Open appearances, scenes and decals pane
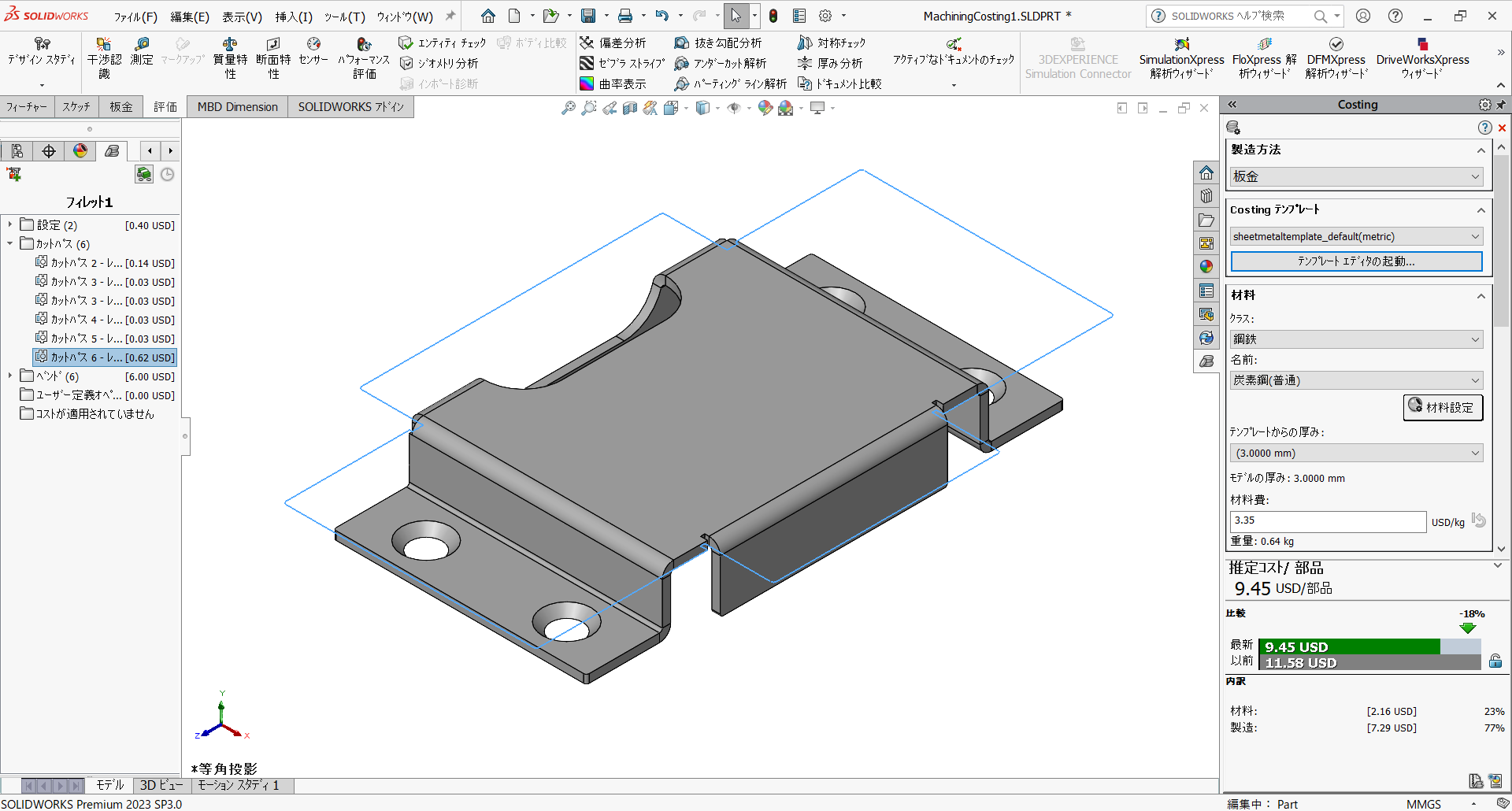Image resolution: width=1512 pixels, height=811 pixels. point(1206,267)
